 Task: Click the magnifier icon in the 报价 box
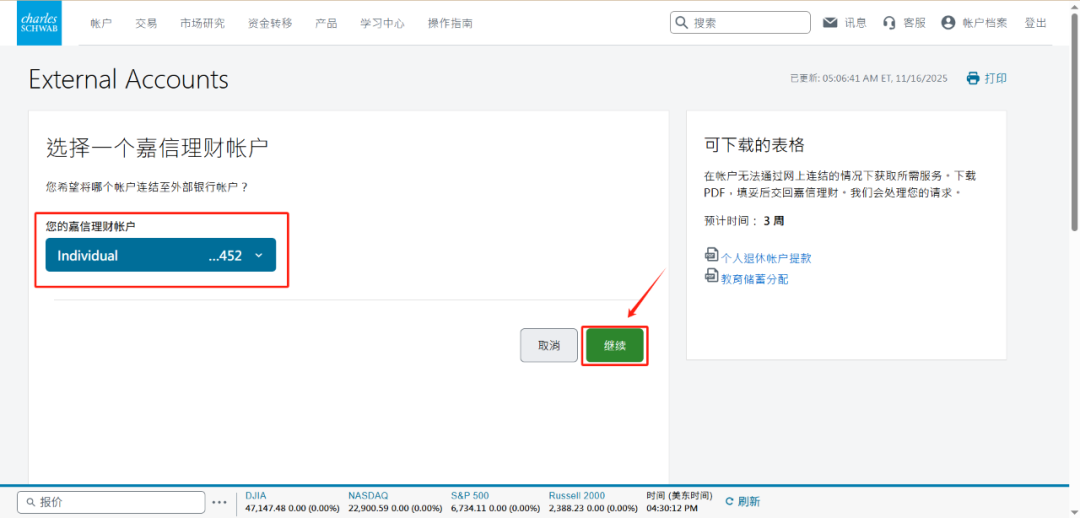30,502
